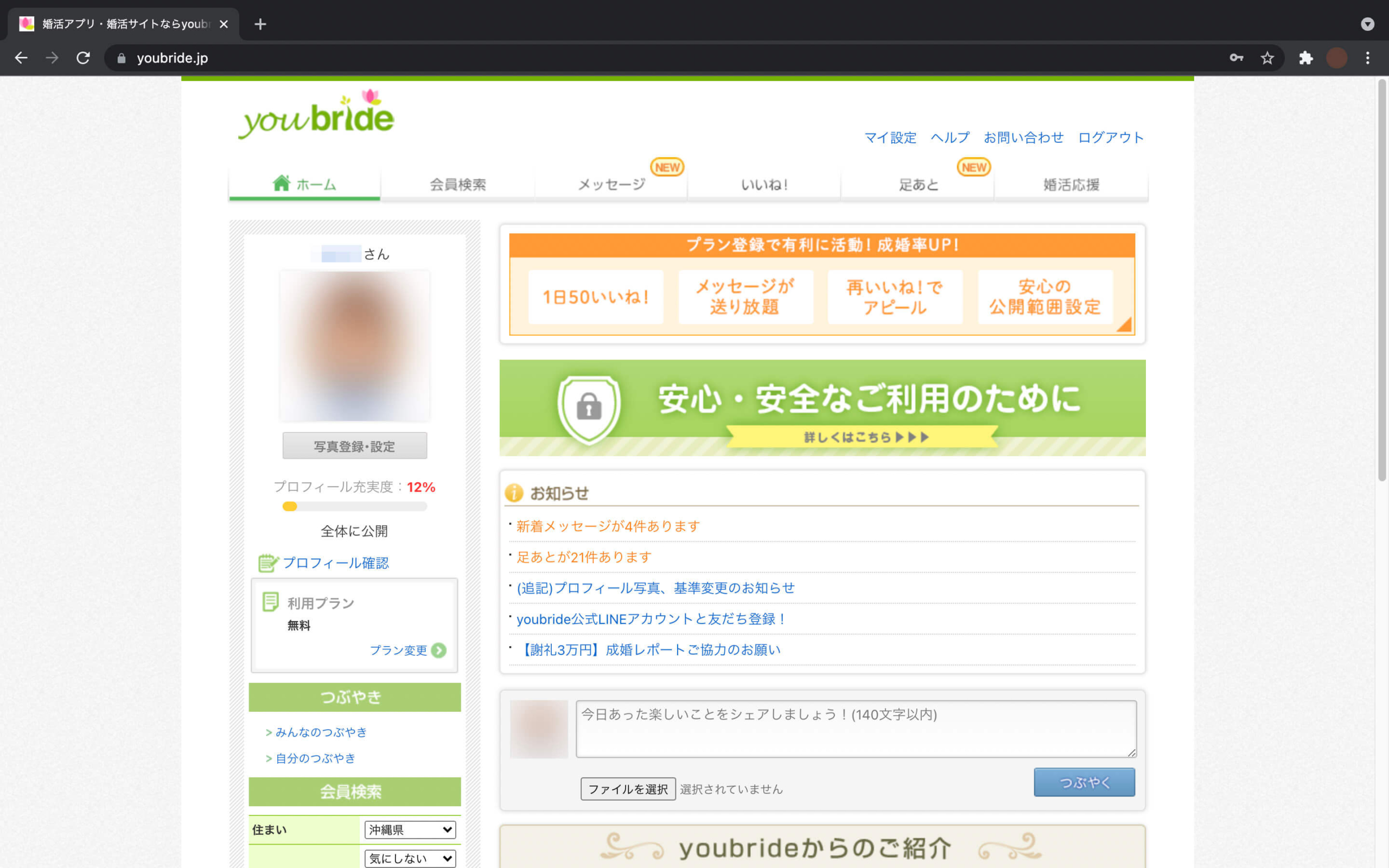Image resolution: width=1389 pixels, height=868 pixels.
Task: Click the green house home icon
Action: pyautogui.click(x=281, y=183)
